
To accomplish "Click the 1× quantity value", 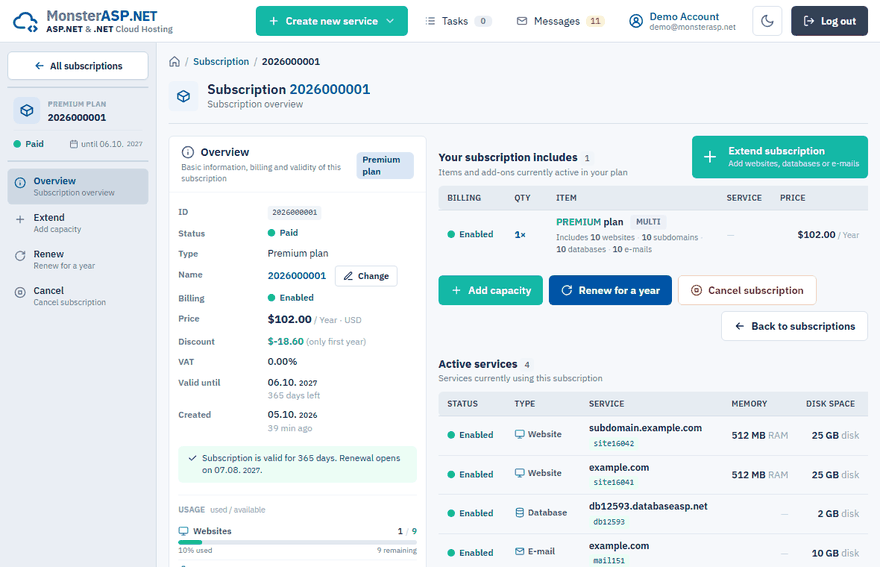I will (x=520, y=235).
